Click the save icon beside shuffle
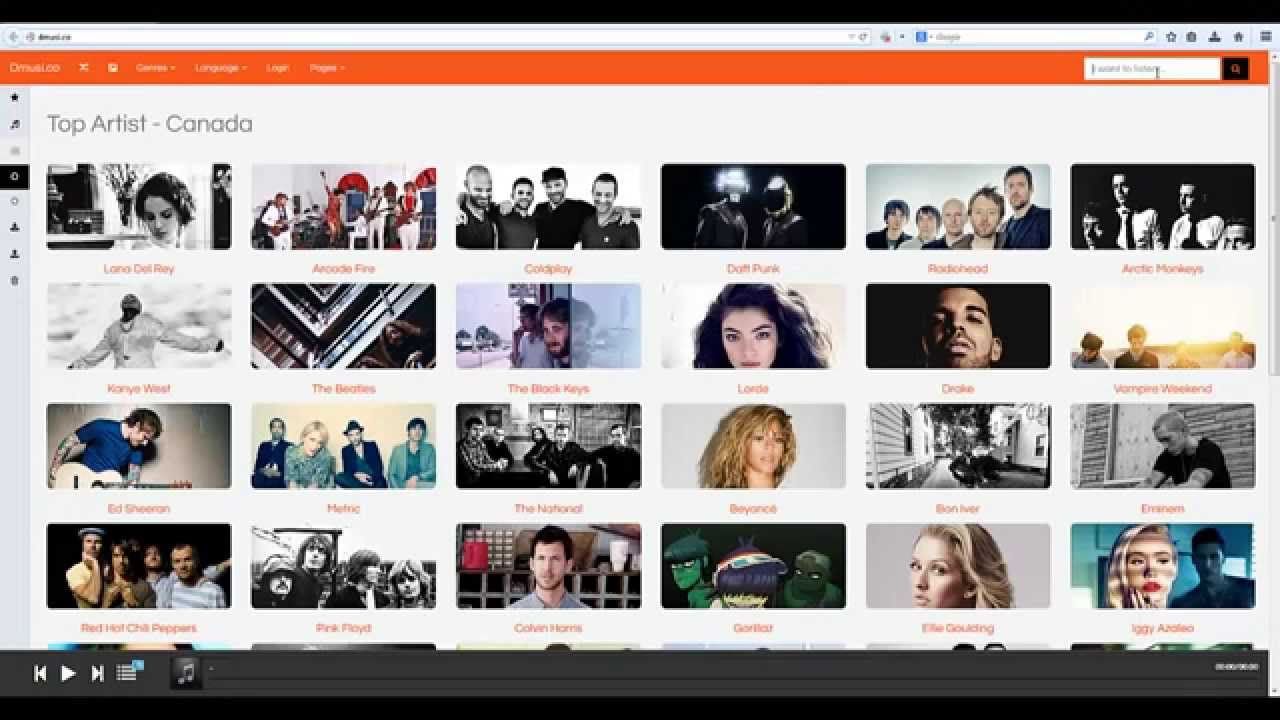Image resolution: width=1280 pixels, height=720 pixels. click(113, 68)
